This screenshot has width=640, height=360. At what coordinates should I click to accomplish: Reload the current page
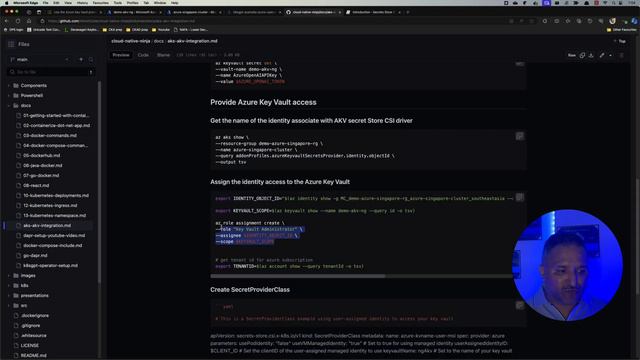click(x=18, y=21)
